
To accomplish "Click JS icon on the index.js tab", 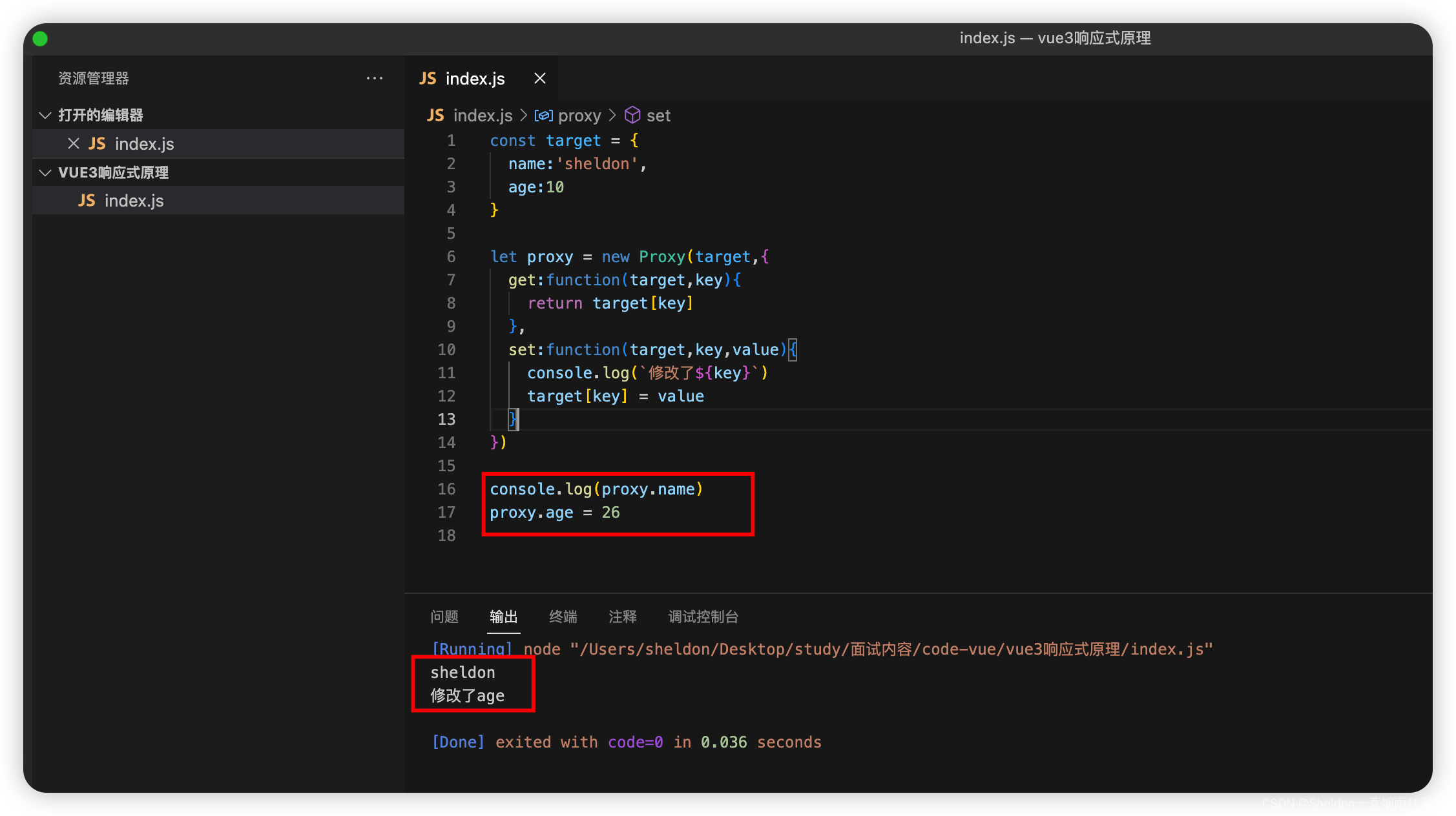I will pyautogui.click(x=428, y=78).
